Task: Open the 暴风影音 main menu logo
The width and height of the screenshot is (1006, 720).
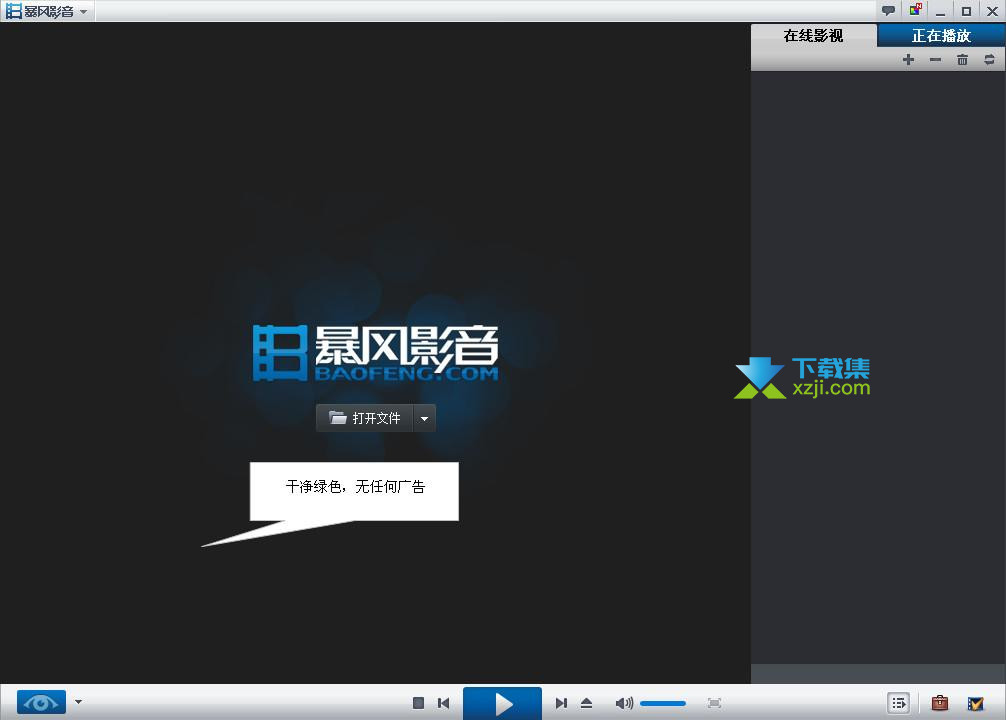Action: (x=46, y=11)
